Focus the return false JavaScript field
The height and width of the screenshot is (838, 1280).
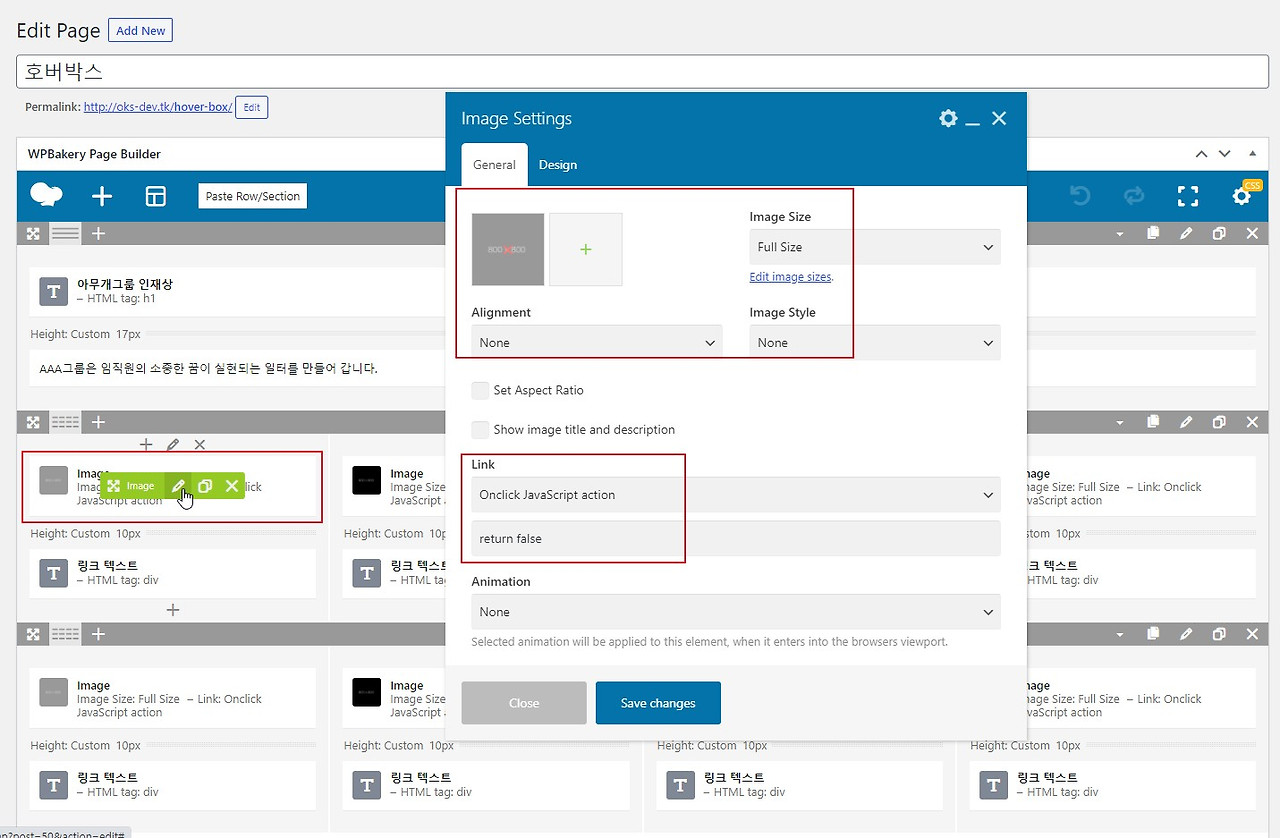coord(736,538)
